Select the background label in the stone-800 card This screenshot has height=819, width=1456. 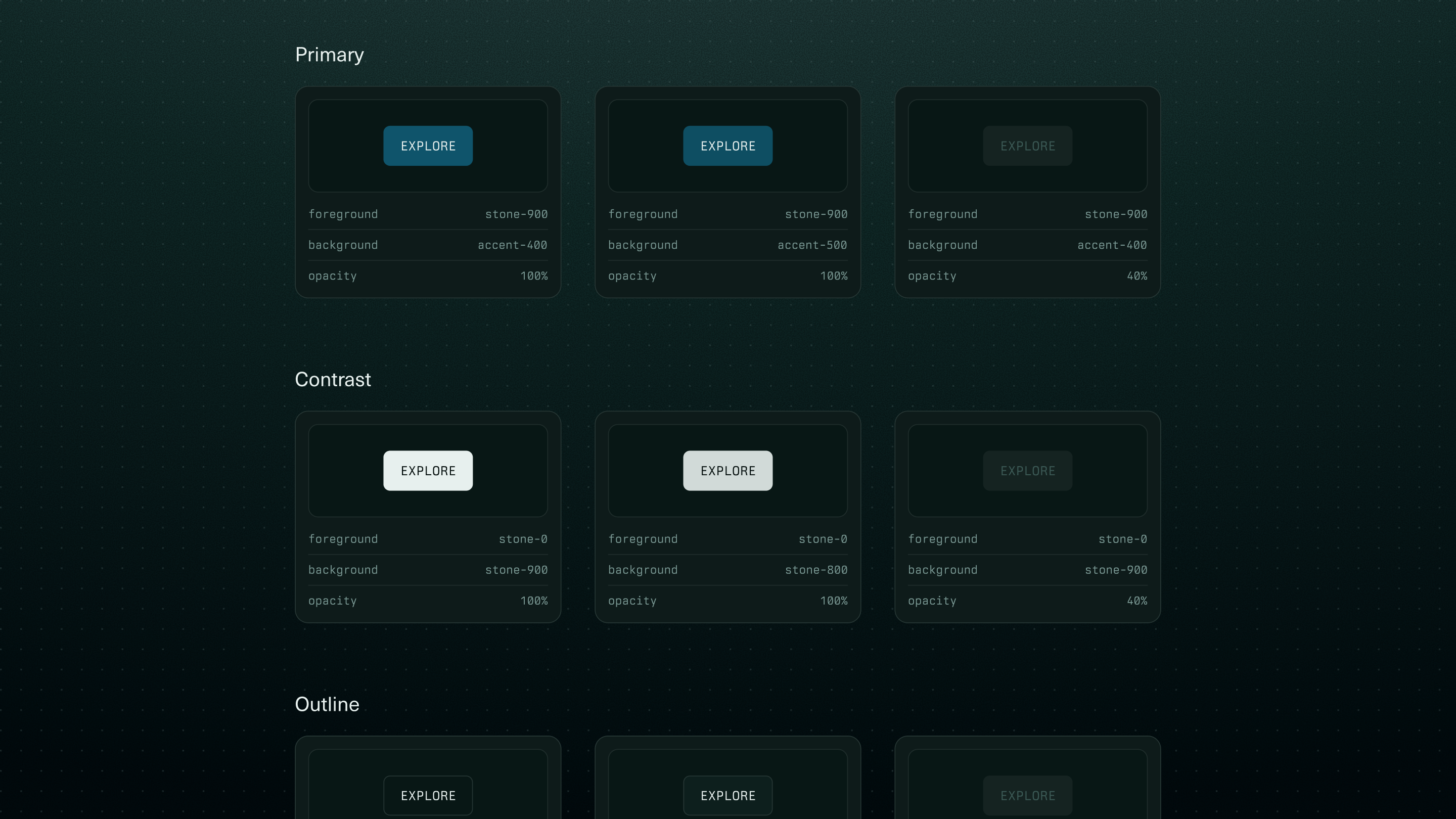pos(643,570)
